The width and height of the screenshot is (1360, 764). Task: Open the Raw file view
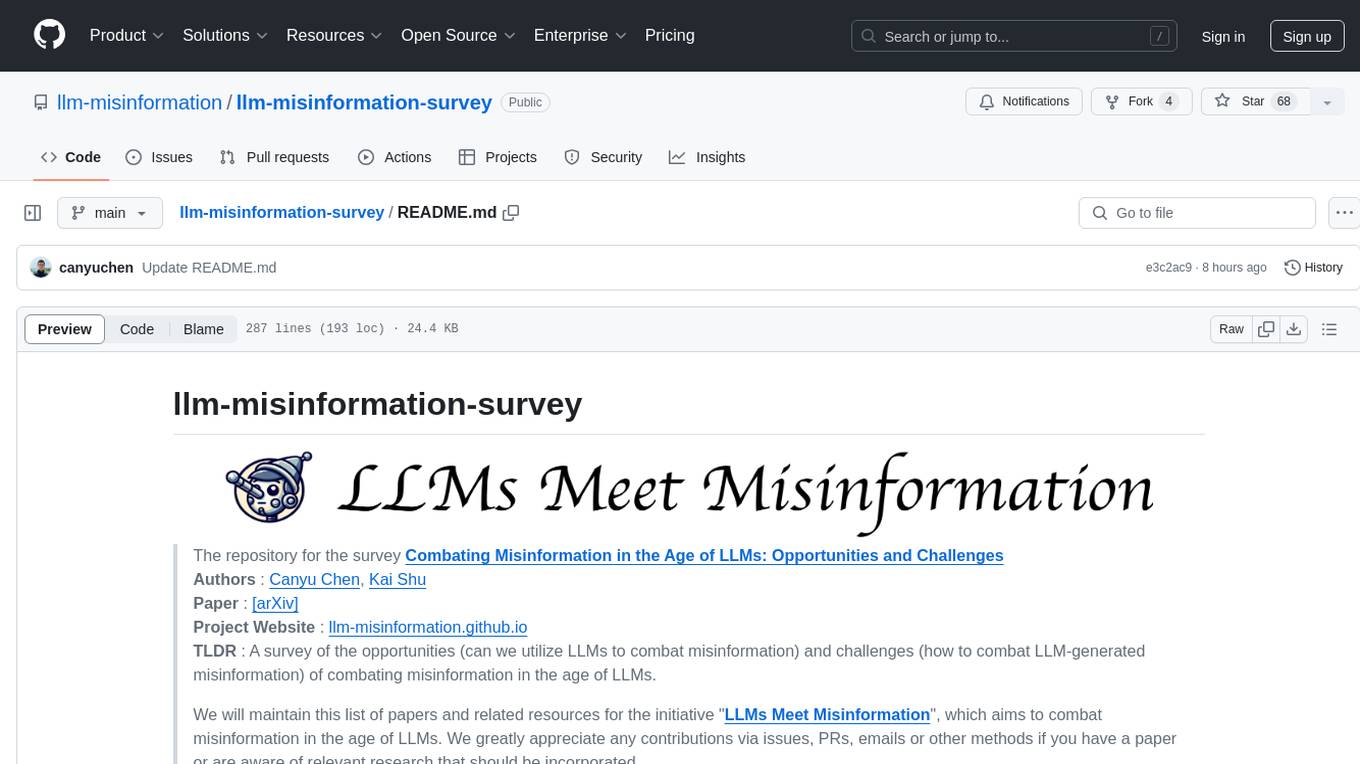tap(1231, 329)
